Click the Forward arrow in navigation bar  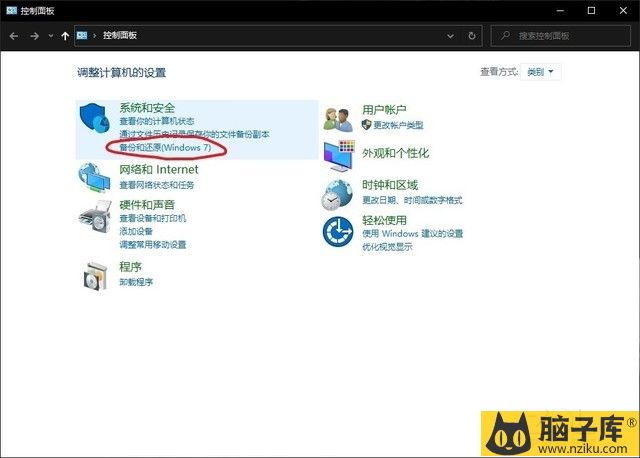[35, 36]
